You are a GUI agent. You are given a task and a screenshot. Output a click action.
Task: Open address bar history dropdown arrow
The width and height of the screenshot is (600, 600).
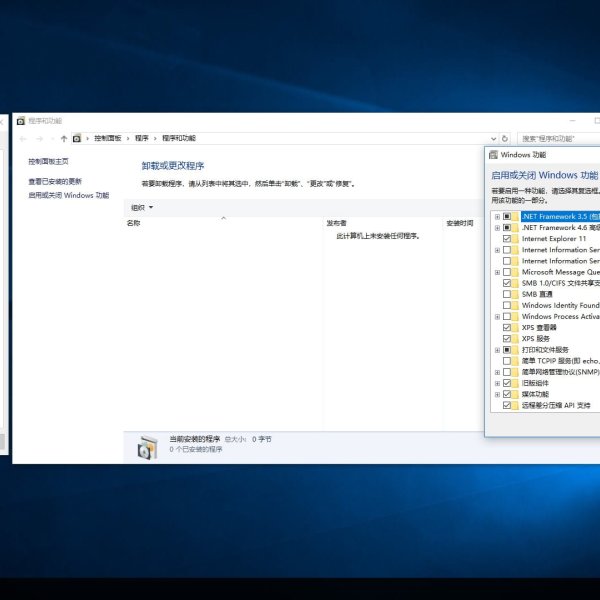(x=494, y=139)
